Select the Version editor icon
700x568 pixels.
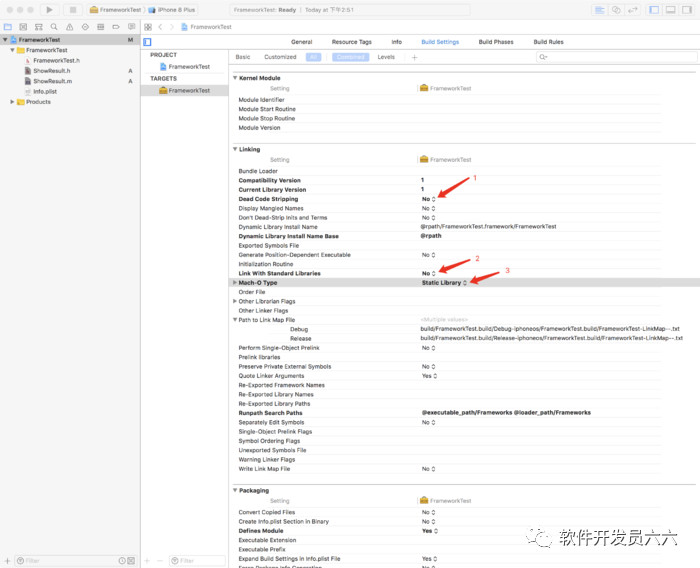633,10
